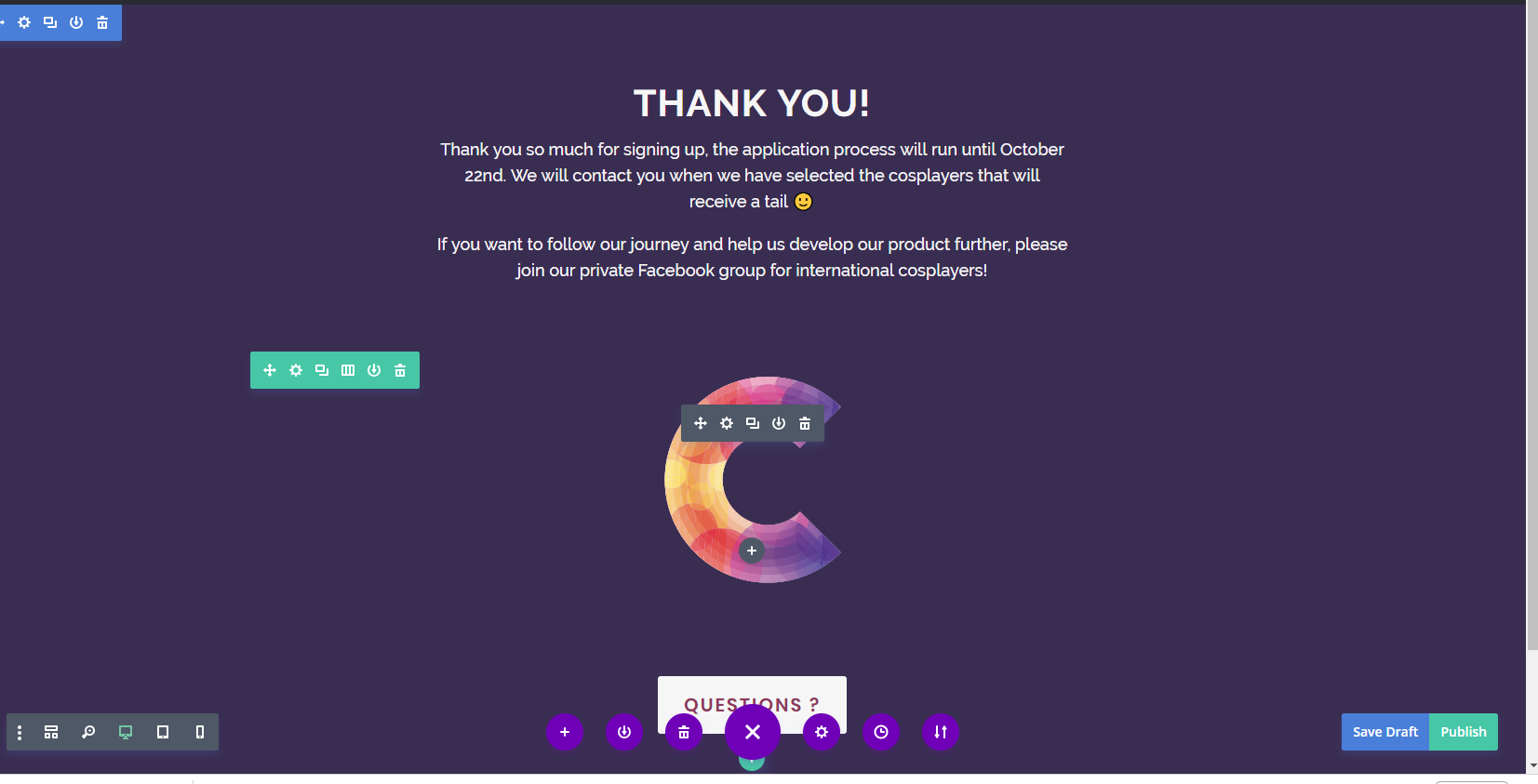Change column structure in green row toolbar
The height and width of the screenshot is (784, 1538).
348,370
